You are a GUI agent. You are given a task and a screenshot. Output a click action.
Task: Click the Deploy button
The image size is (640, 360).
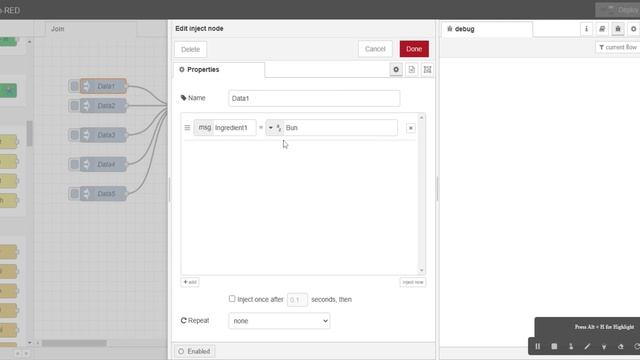pos(618,10)
